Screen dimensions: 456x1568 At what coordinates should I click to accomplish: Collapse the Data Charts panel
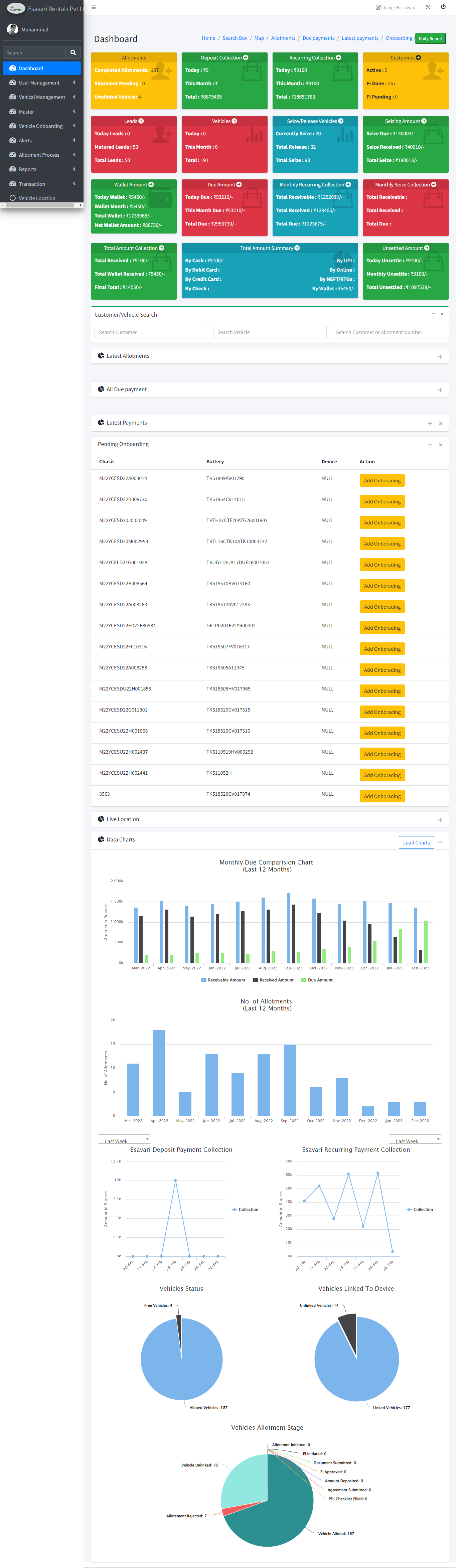click(440, 842)
